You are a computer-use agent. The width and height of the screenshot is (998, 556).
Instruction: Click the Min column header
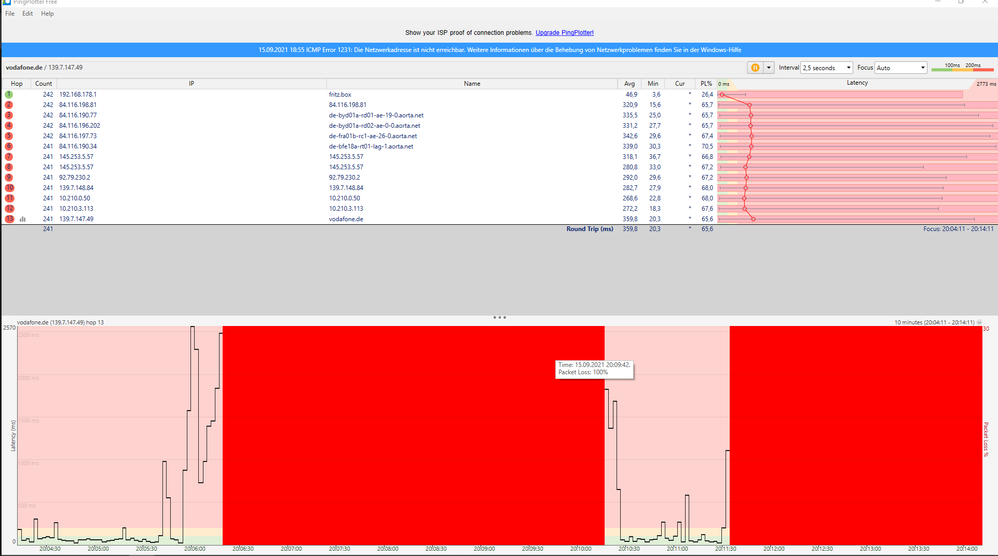[652, 83]
